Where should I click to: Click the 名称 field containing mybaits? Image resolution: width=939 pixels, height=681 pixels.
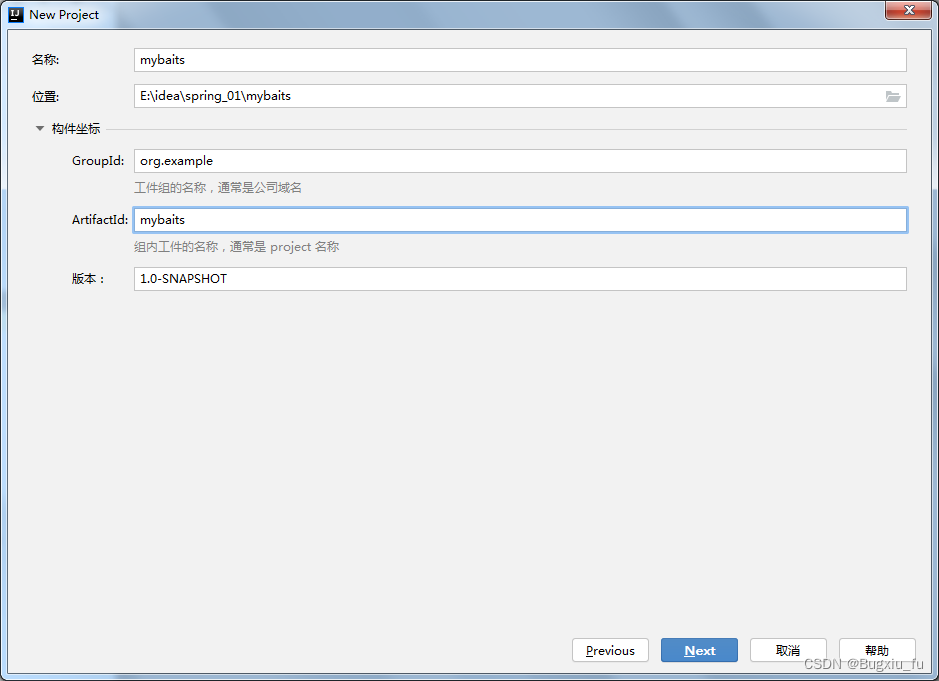pos(520,60)
